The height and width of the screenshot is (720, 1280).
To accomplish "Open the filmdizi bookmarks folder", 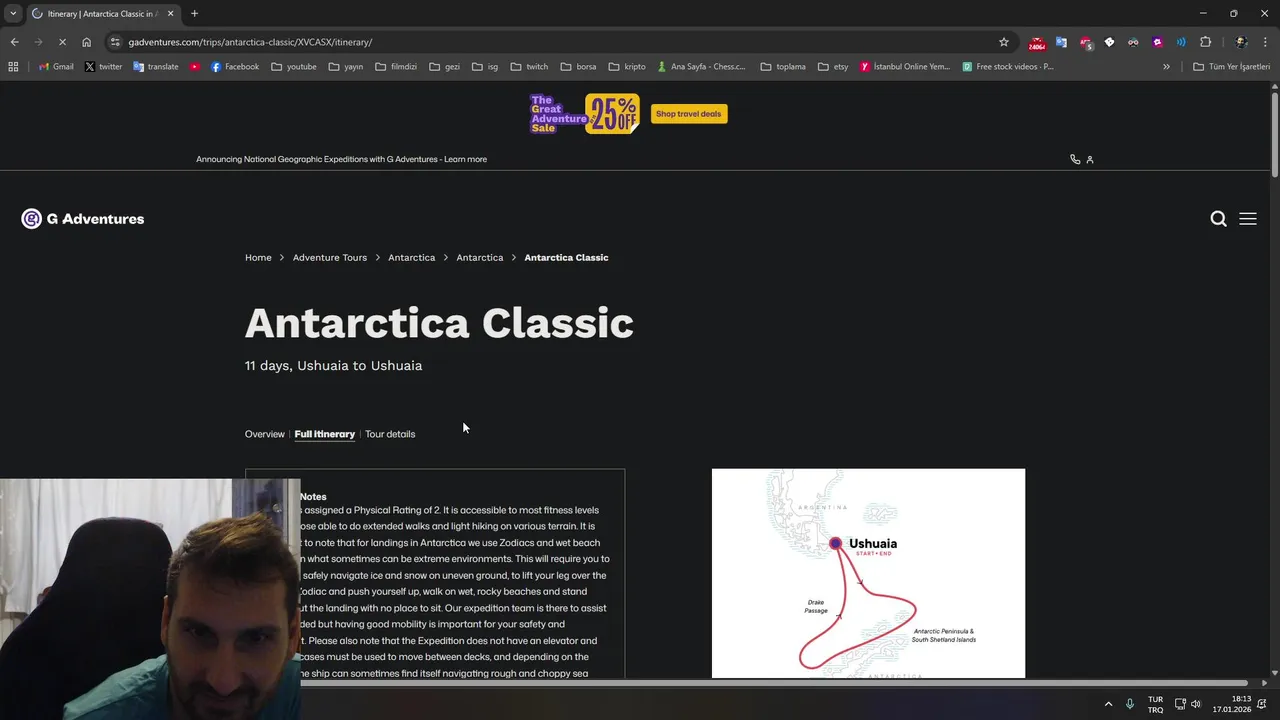I will (x=396, y=67).
